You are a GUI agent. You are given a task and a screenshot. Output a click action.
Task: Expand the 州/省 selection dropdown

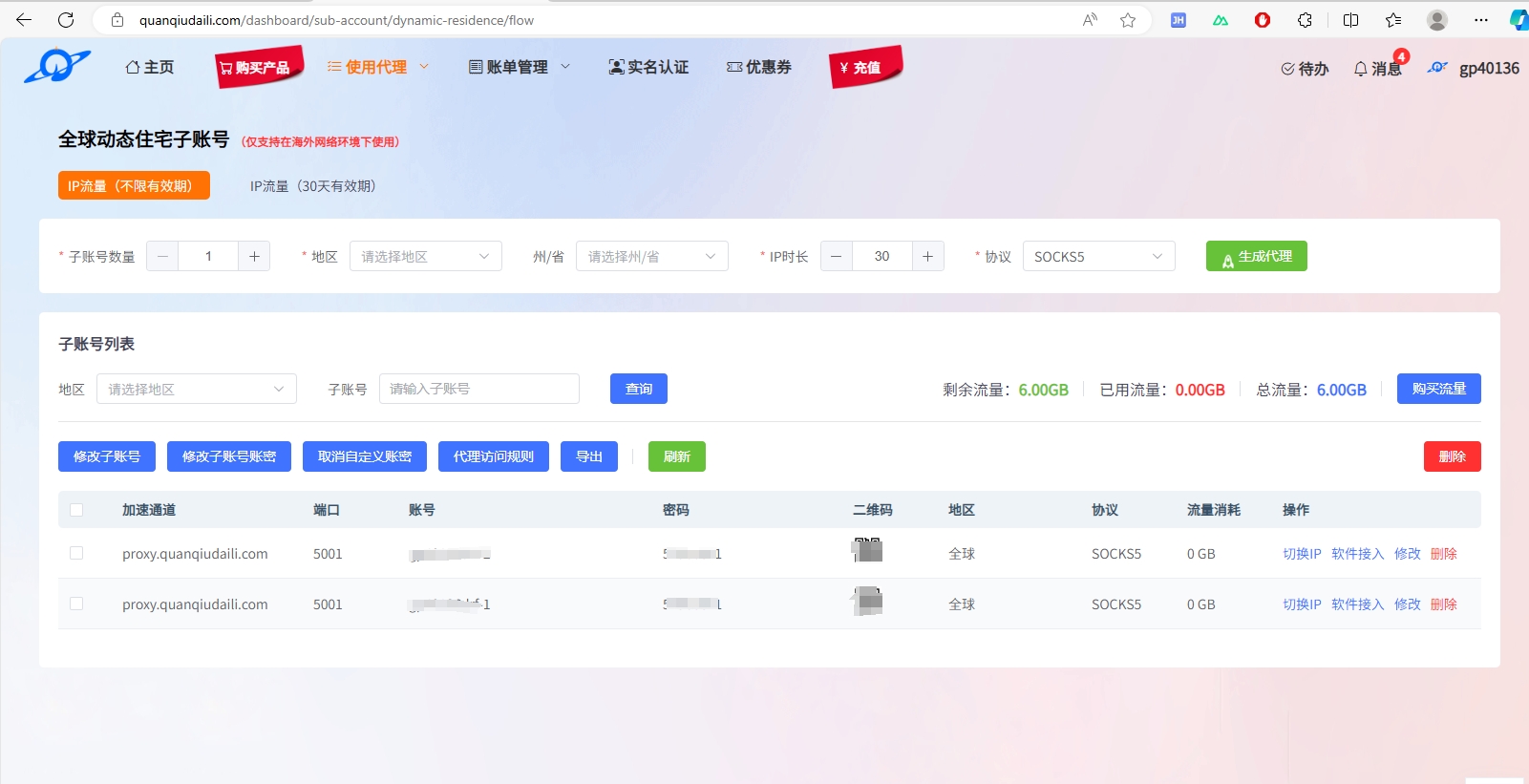click(x=651, y=256)
